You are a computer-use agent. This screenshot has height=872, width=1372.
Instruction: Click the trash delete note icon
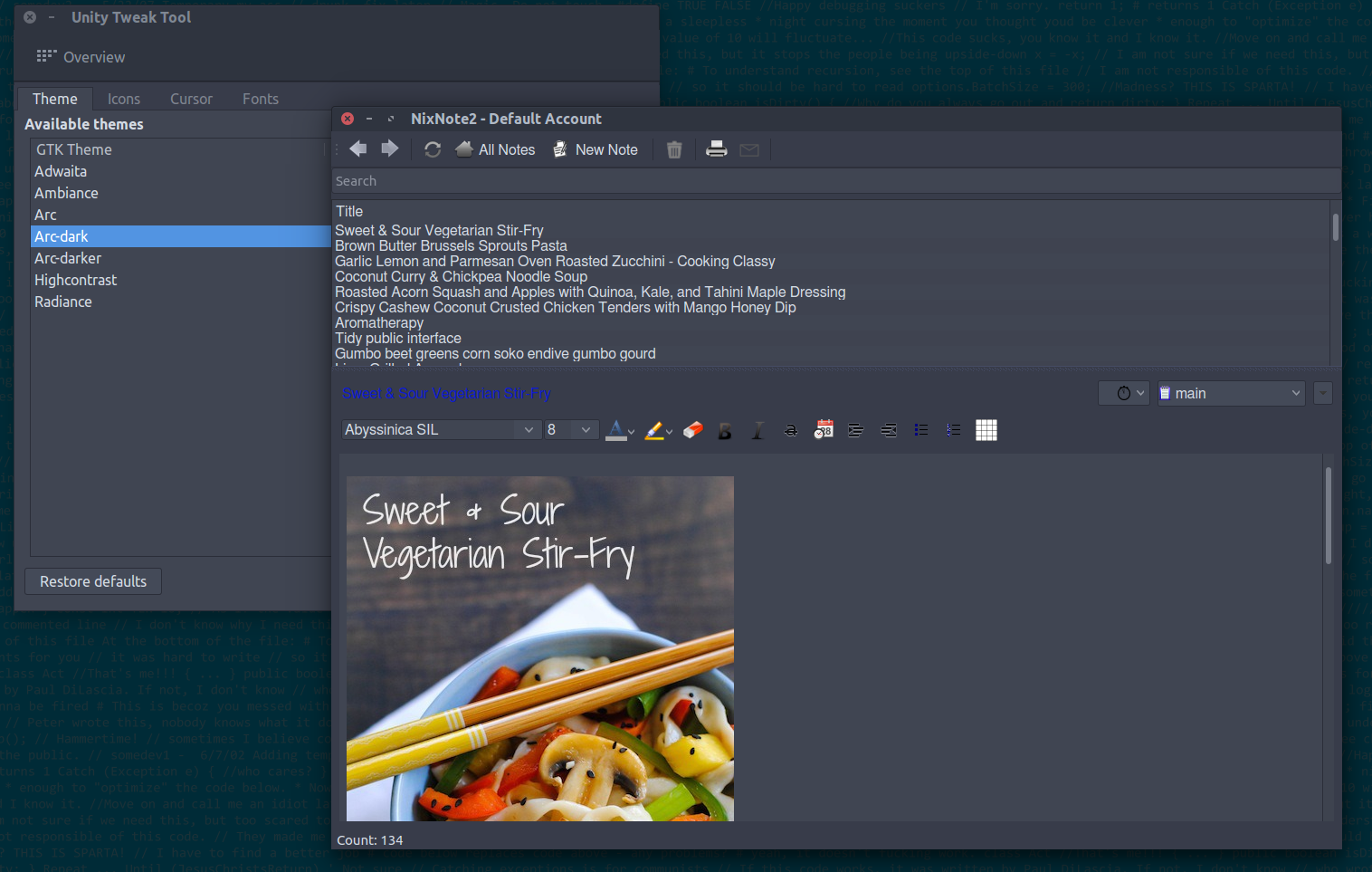674,149
